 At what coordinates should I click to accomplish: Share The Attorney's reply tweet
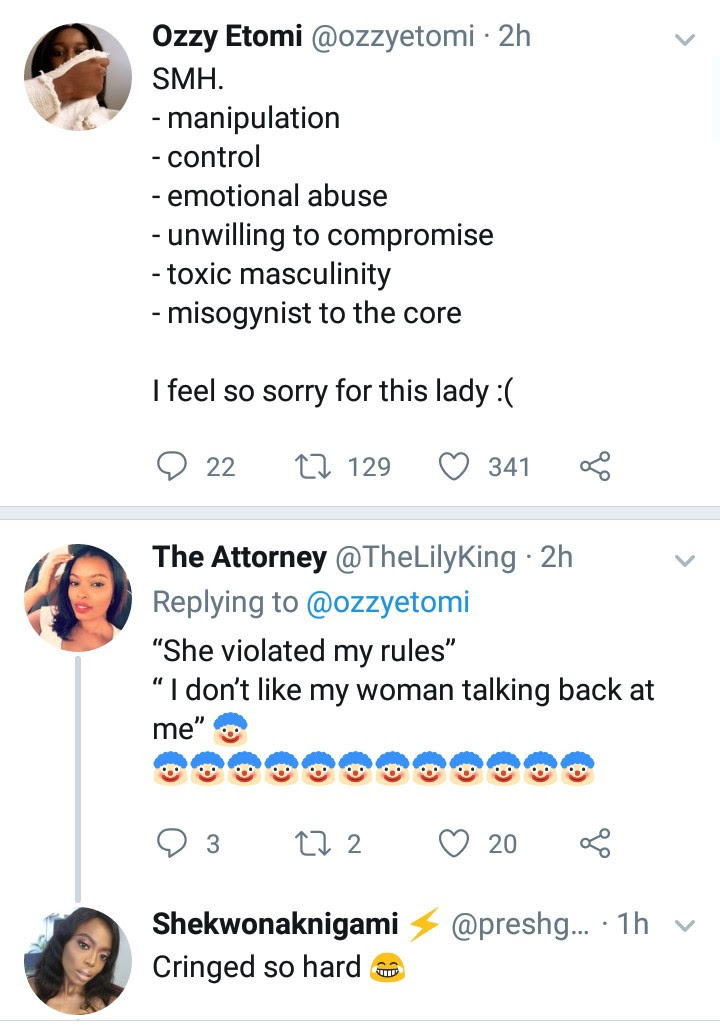pyautogui.click(x=594, y=843)
